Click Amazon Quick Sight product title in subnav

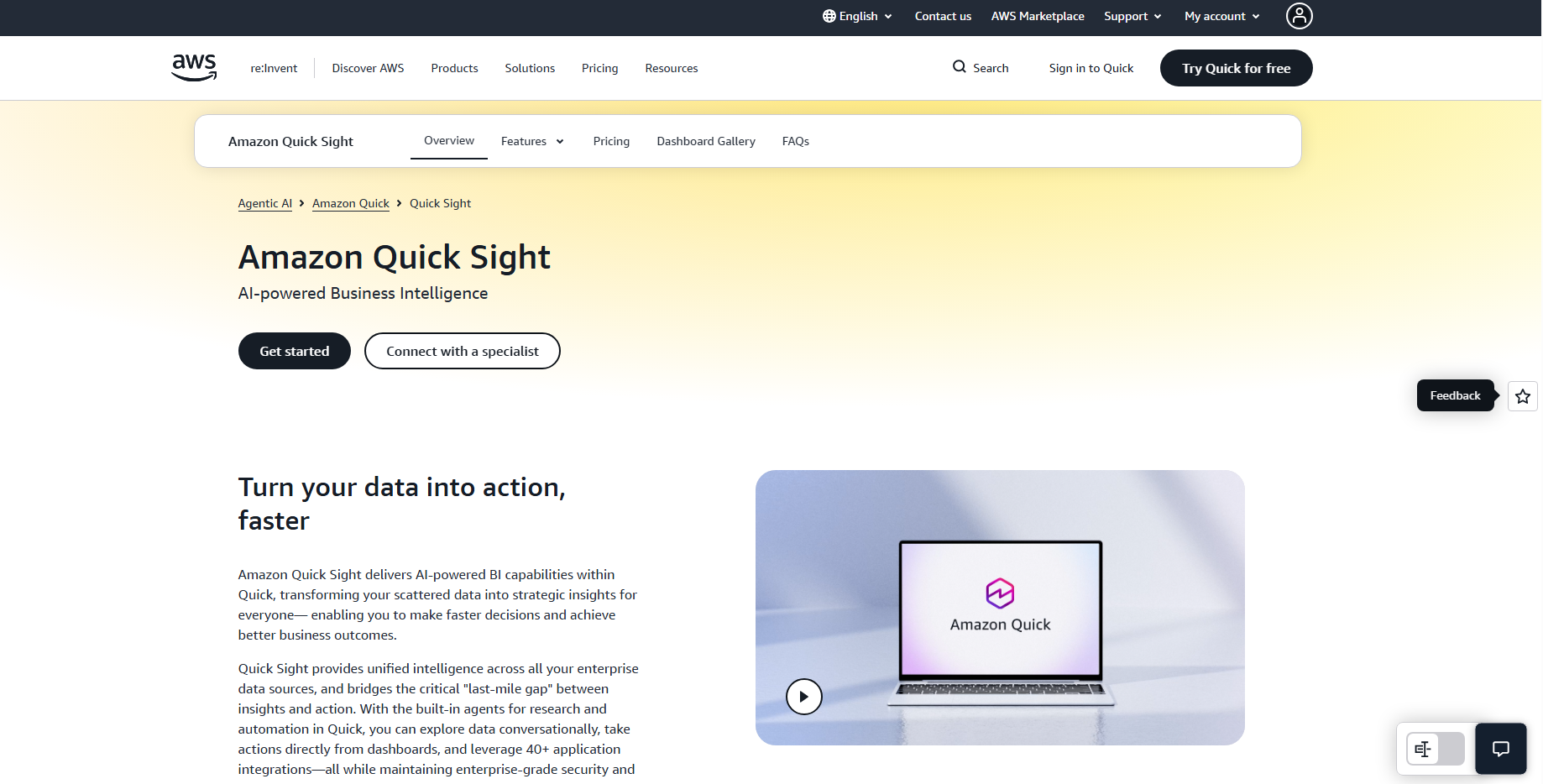[290, 141]
